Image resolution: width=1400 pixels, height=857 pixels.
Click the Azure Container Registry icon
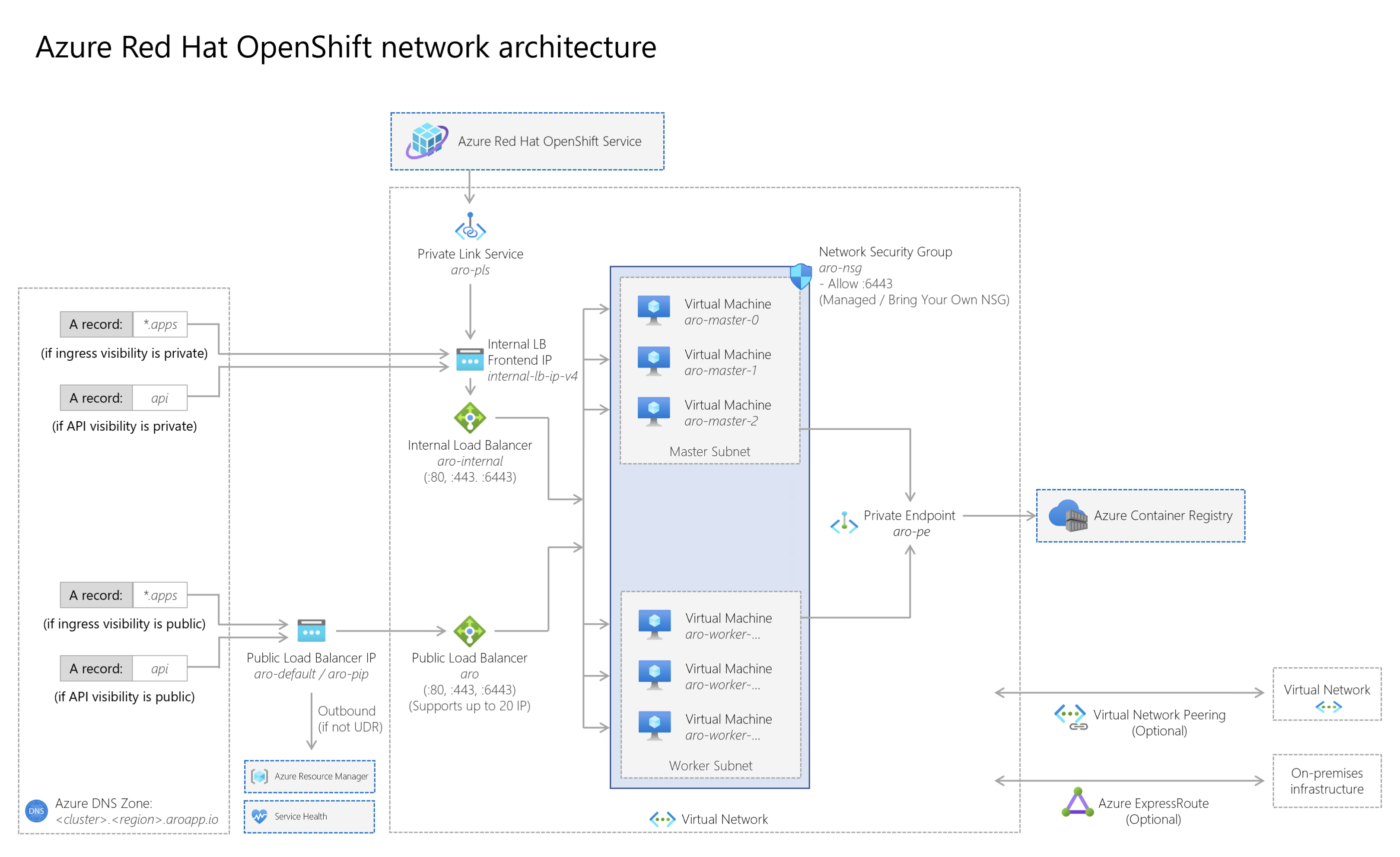point(1068,516)
